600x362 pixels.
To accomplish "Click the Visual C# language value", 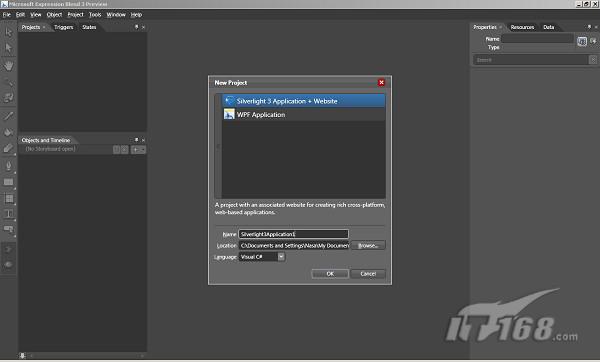I will pyautogui.click(x=251, y=257).
